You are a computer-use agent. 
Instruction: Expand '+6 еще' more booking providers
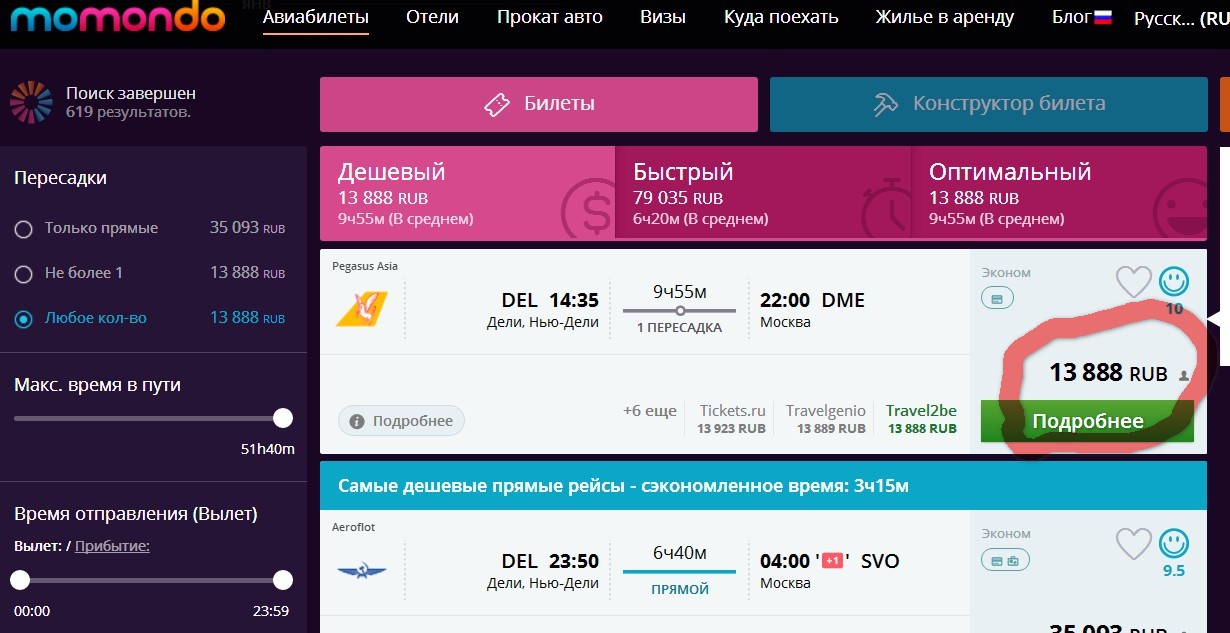pyautogui.click(x=649, y=411)
